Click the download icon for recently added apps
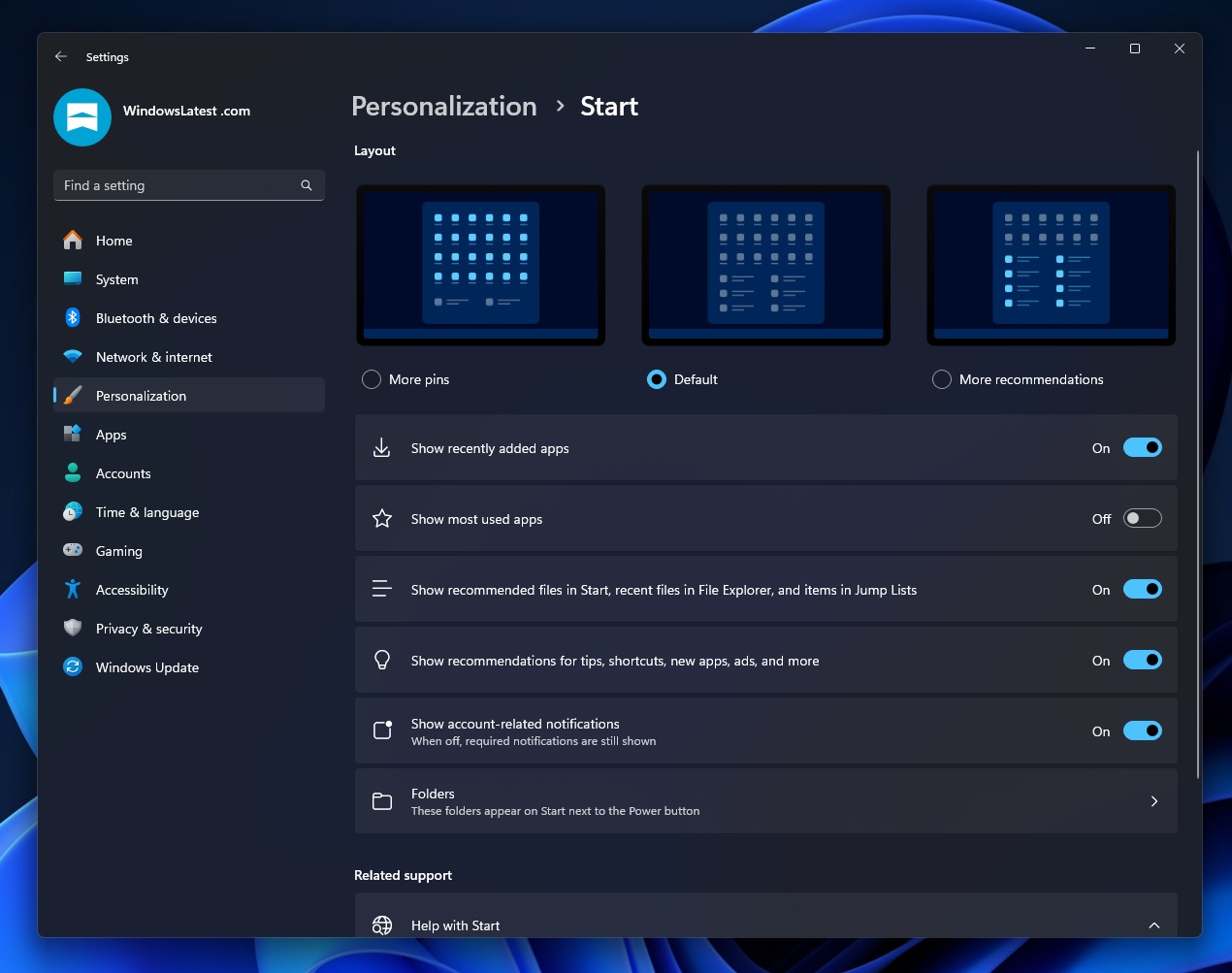Screen dimensions: 1232x973 coord(382,448)
